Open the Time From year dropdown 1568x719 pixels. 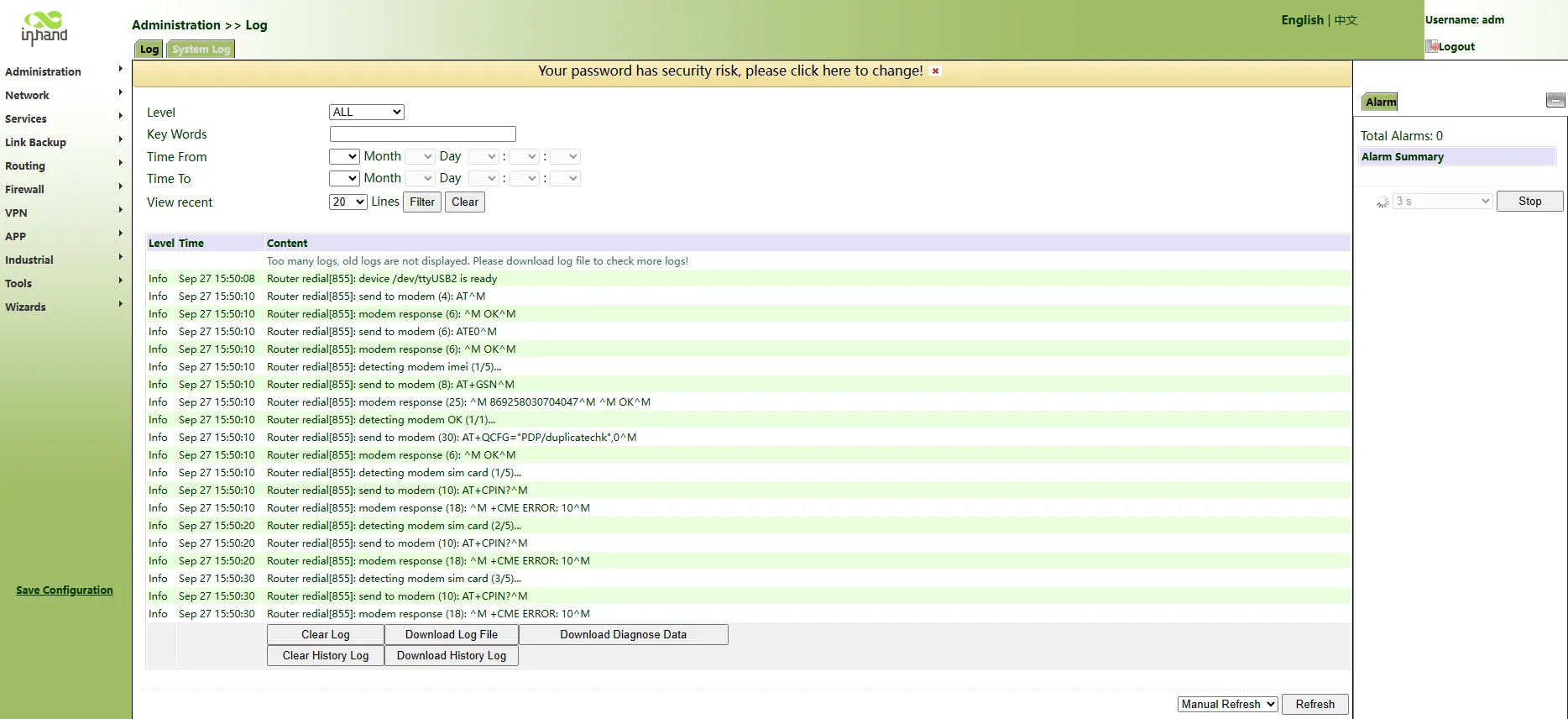click(344, 156)
